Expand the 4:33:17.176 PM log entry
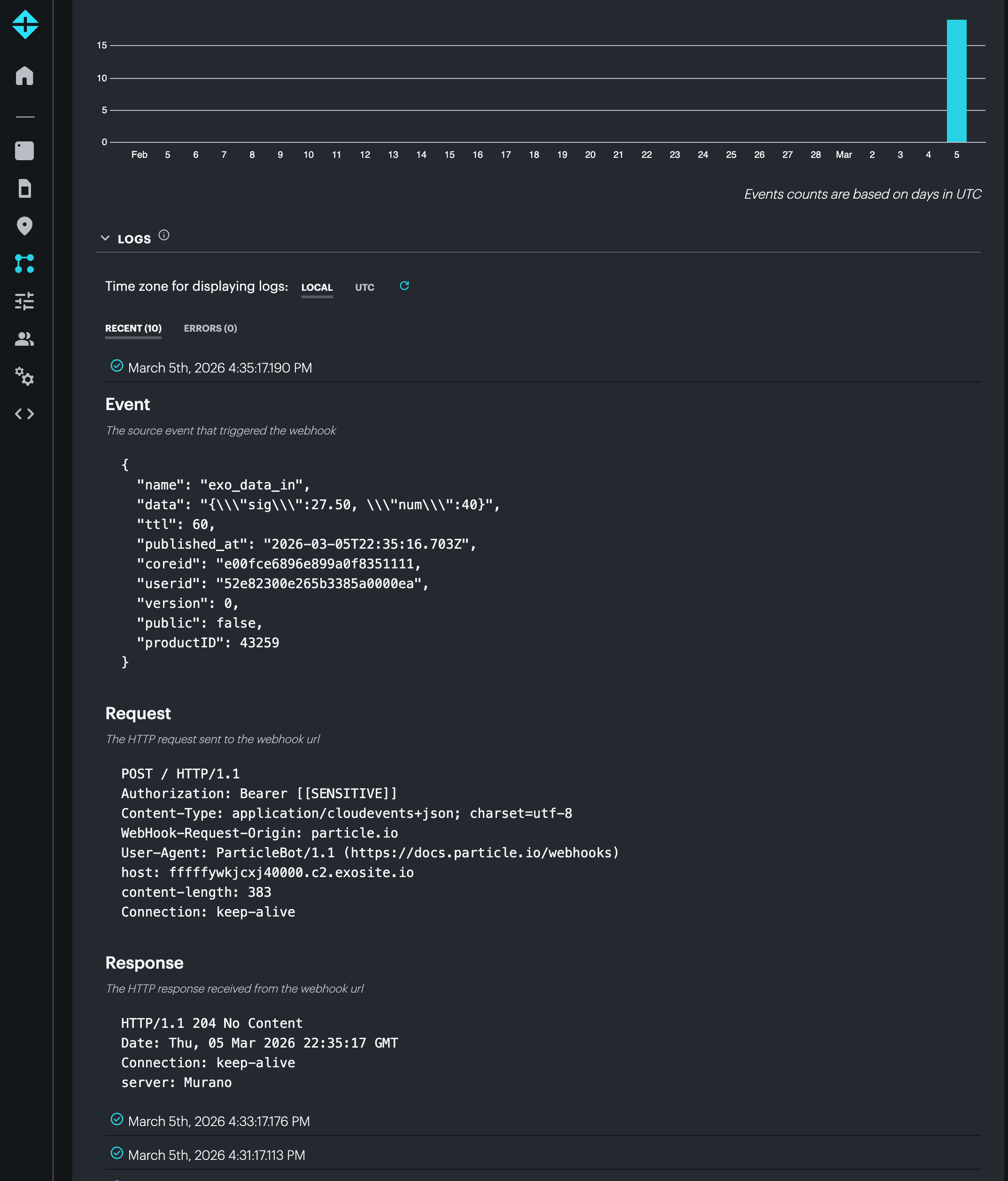The width and height of the screenshot is (1008, 1181). pyautogui.click(x=218, y=1121)
